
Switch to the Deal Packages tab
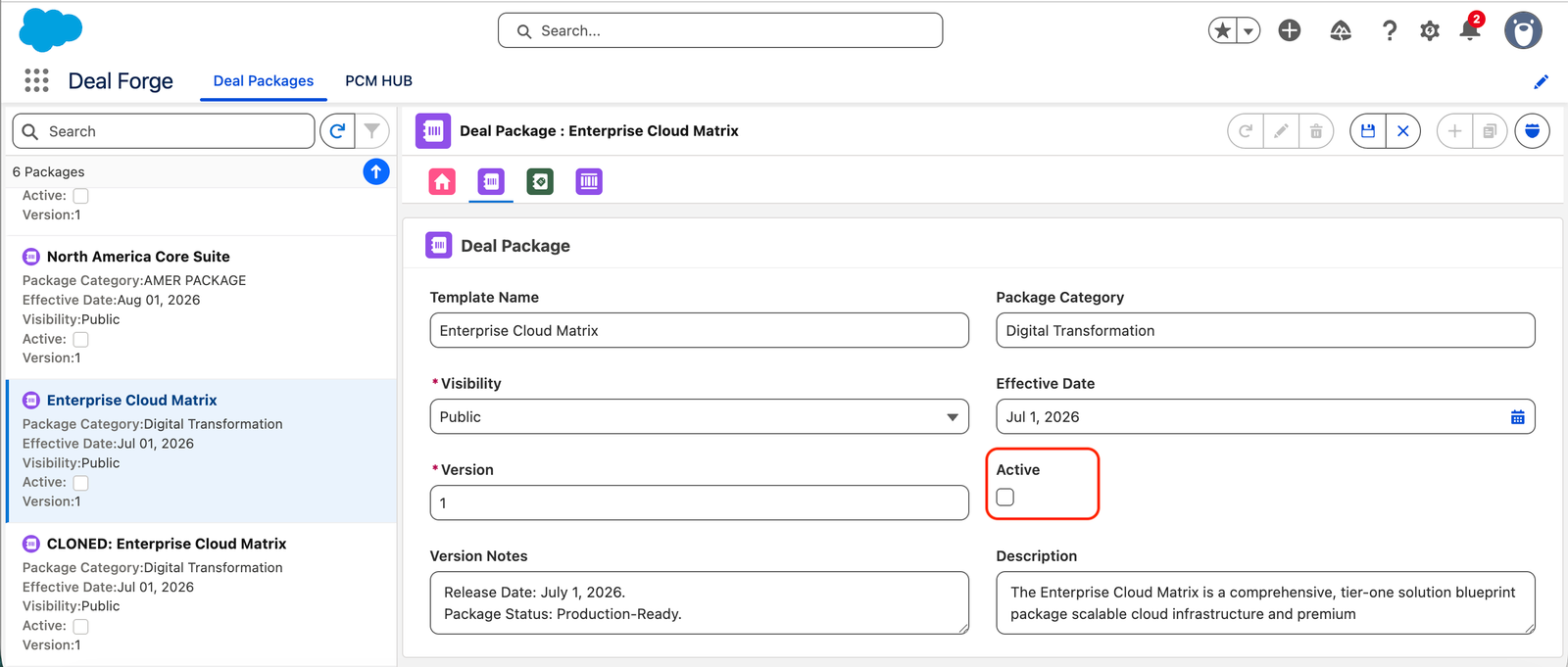pos(264,80)
